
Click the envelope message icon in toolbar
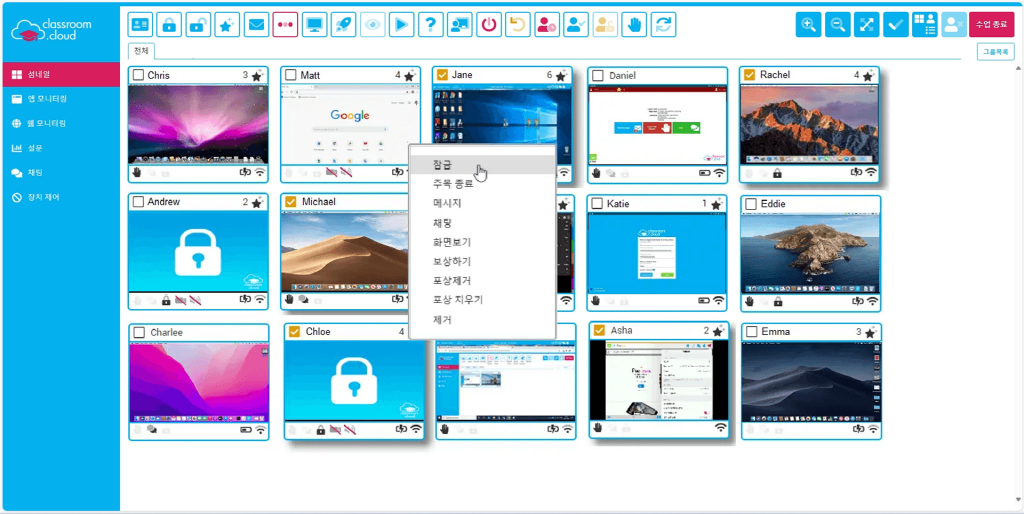coord(256,24)
